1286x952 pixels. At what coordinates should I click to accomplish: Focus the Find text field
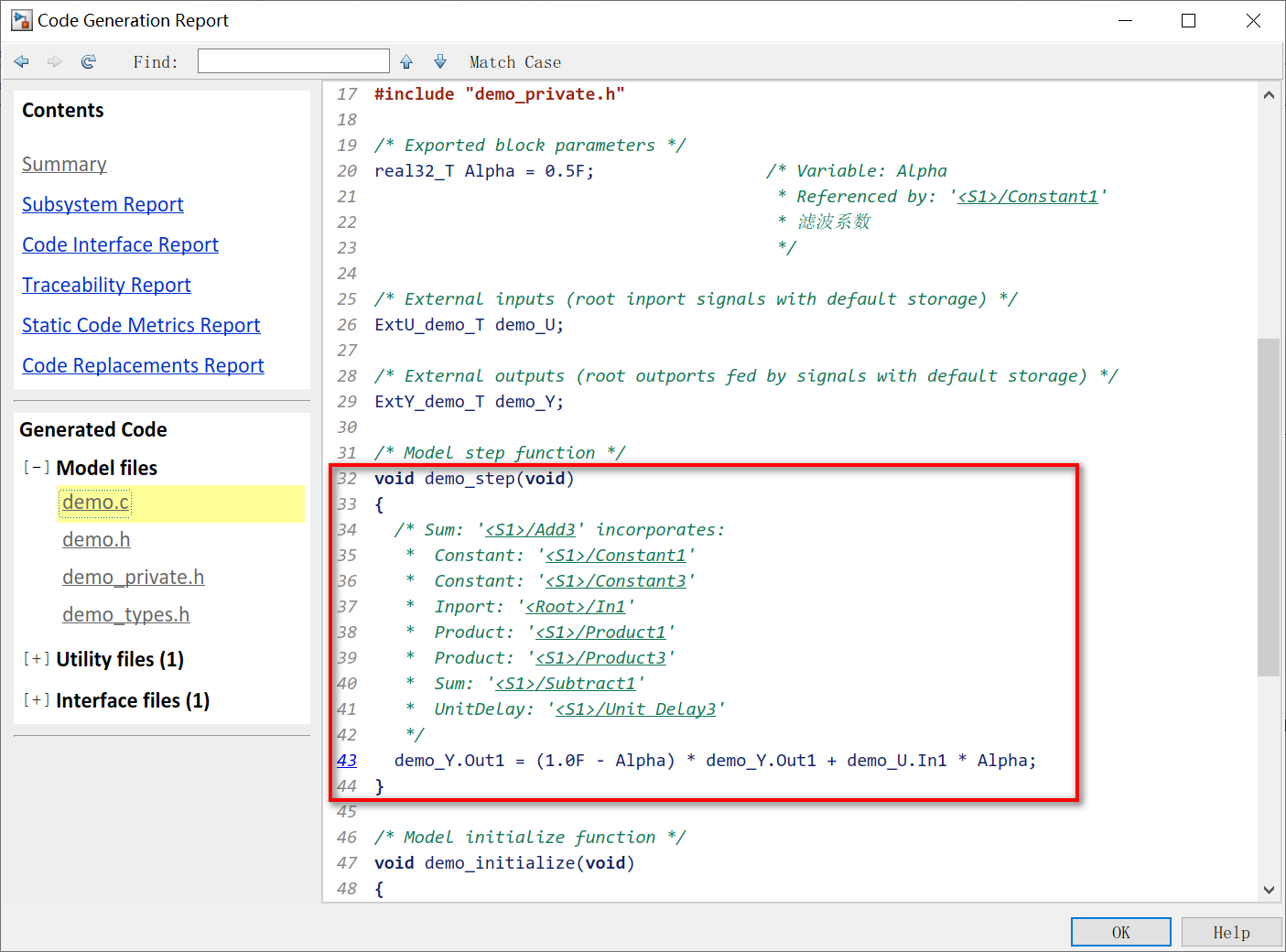tap(294, 61)
